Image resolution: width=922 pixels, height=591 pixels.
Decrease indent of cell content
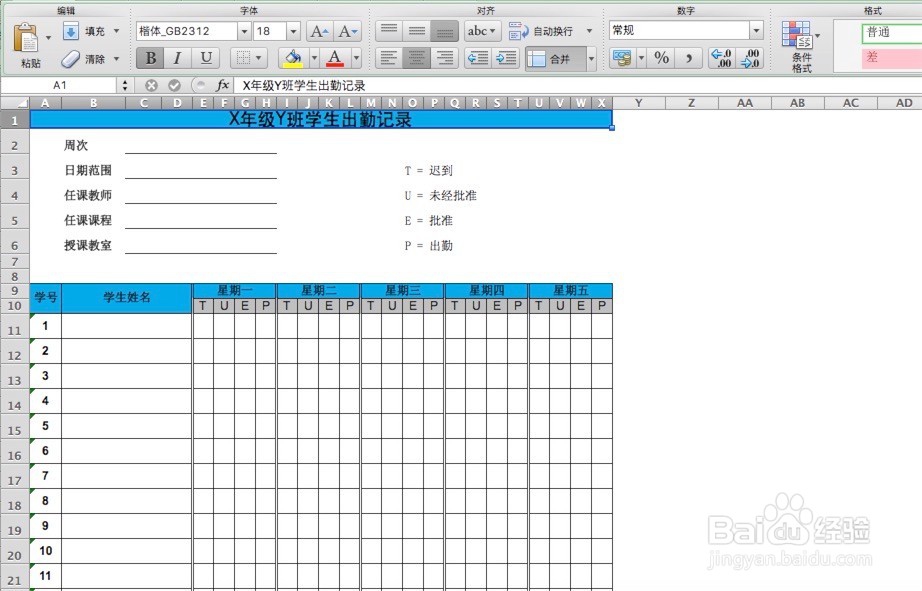coord(477,58)
